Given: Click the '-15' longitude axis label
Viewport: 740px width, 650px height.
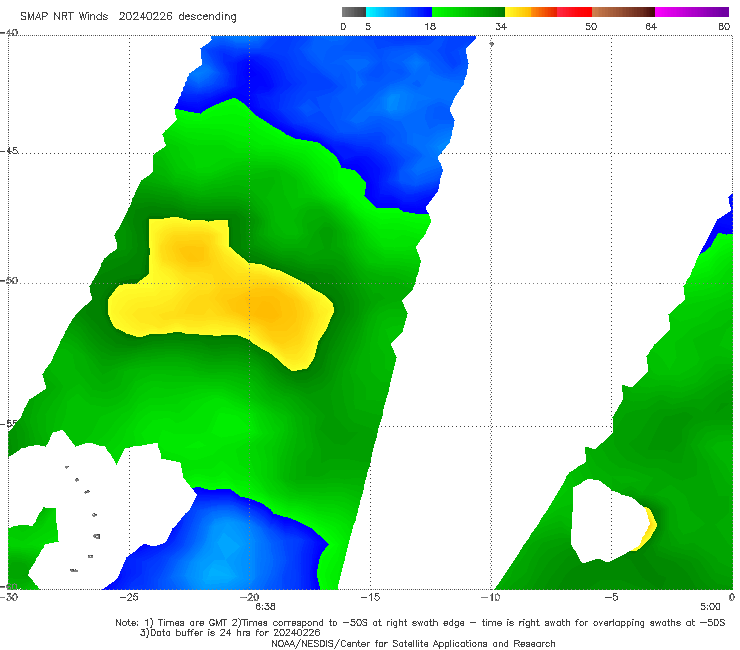Looking at the screenshot, I should tap(370, 597).
